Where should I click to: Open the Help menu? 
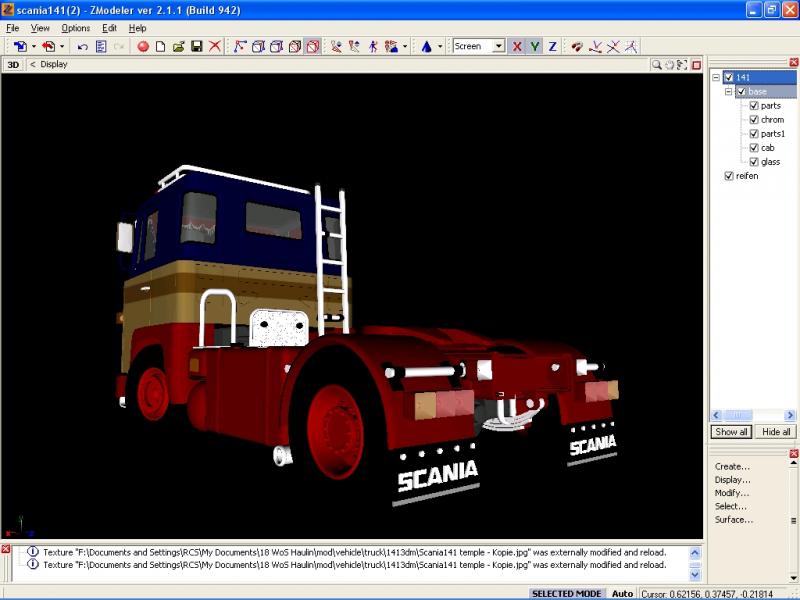[x=137, y=28]
